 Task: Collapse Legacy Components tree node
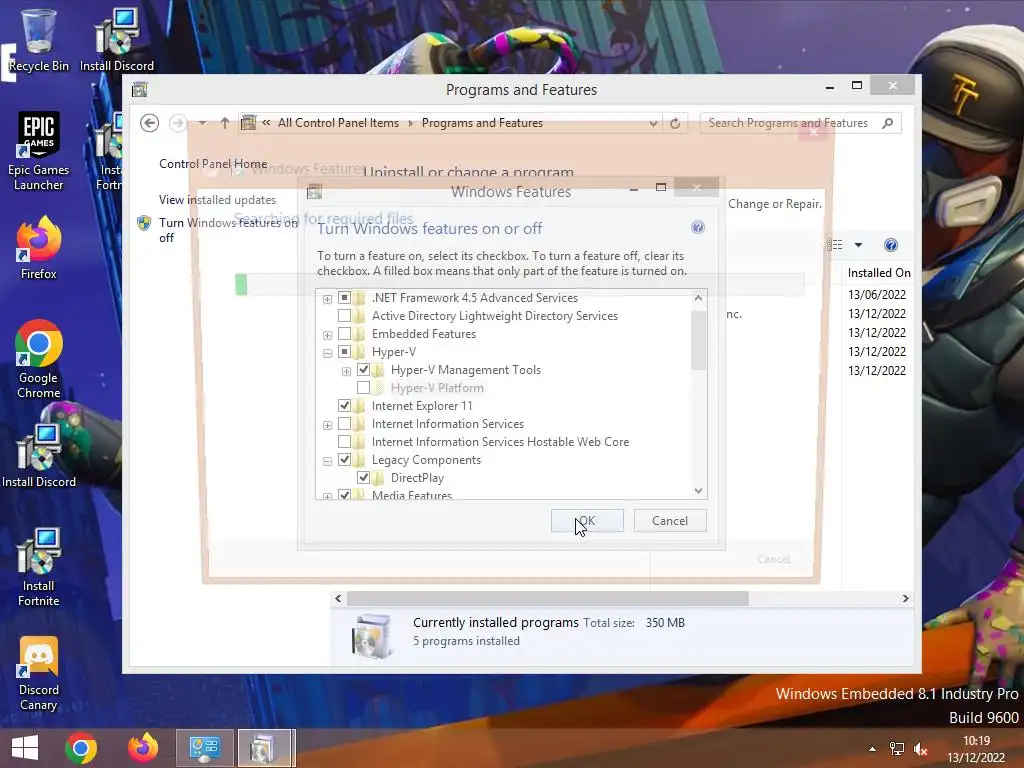point(327,461)
